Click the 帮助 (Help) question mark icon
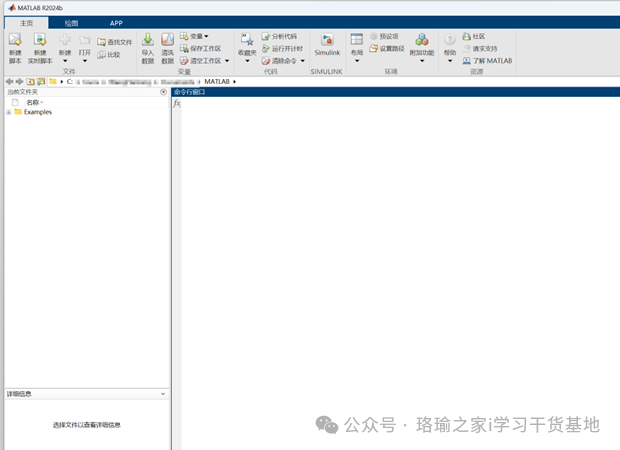Screen dimensions: 620x450 (x=450, y=39)
